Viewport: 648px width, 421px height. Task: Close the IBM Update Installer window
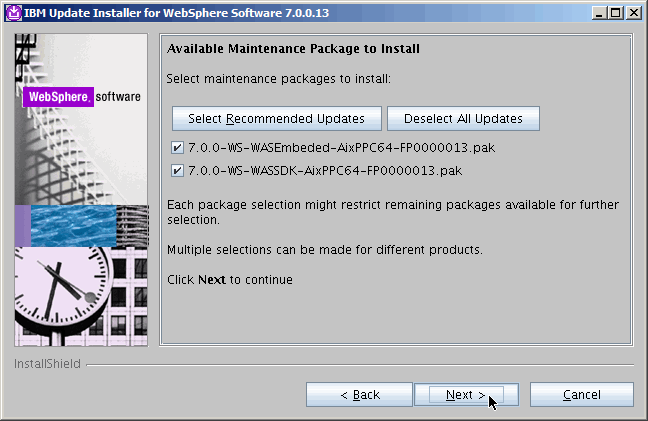click(632, 12)
